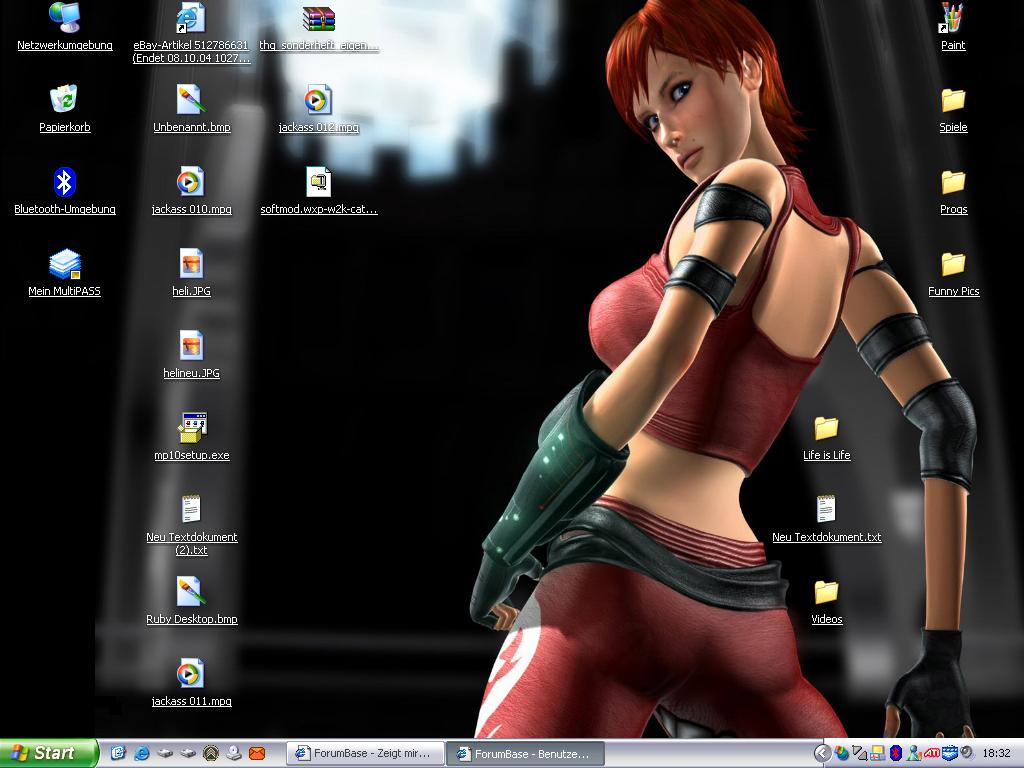1024x768 pixels.
Task: Select the Bluetooth-Umgebung desktop icon
Action: 65,182
